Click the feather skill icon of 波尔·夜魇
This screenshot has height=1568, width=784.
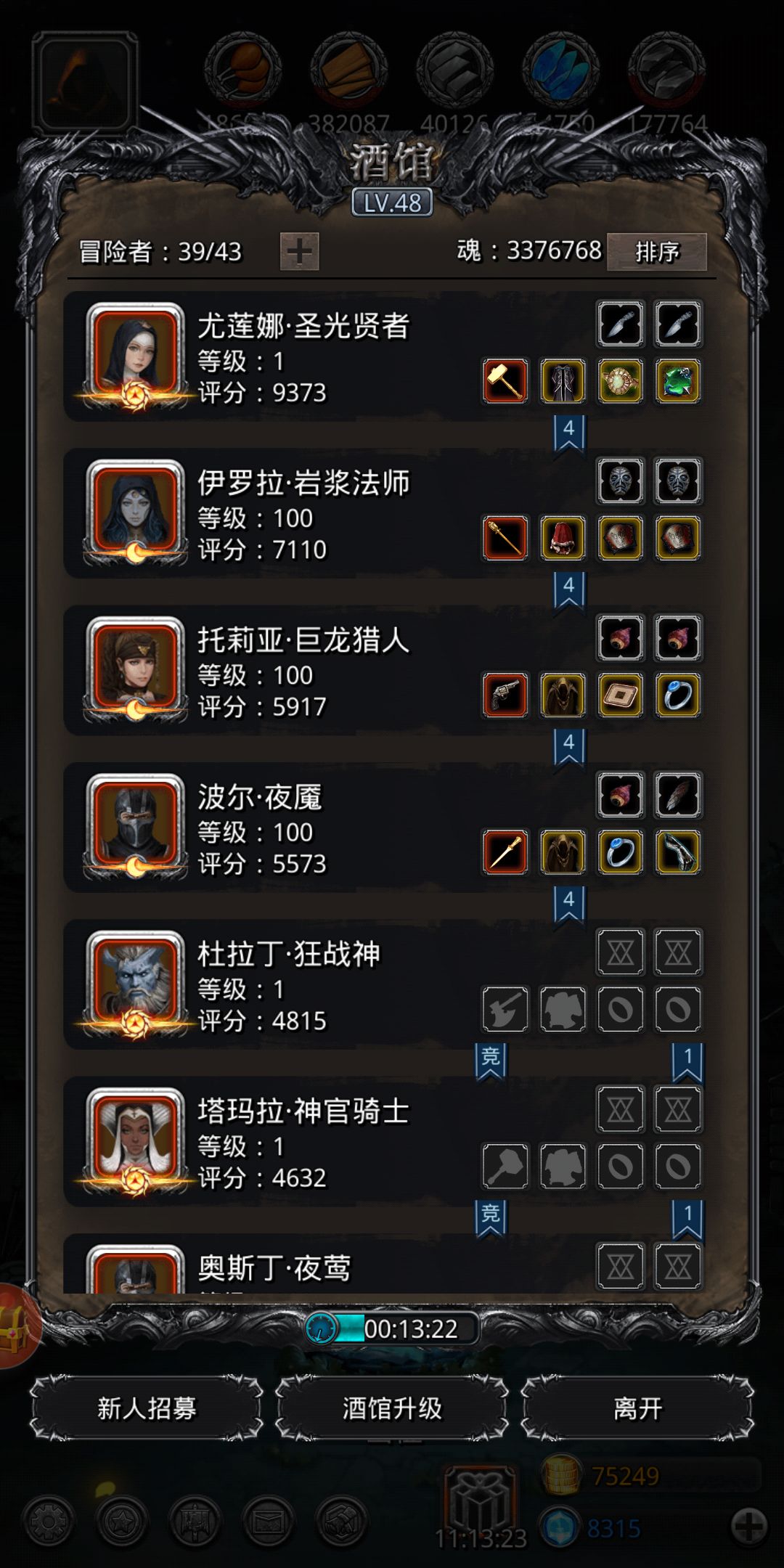point(678,794)
